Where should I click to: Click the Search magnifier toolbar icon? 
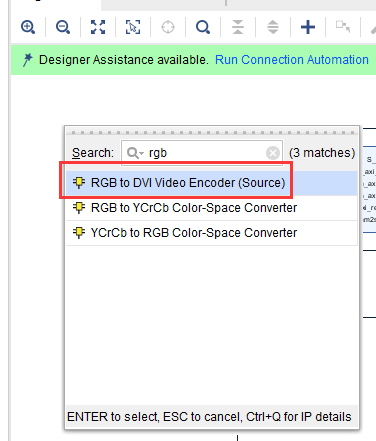coord(203,27)
